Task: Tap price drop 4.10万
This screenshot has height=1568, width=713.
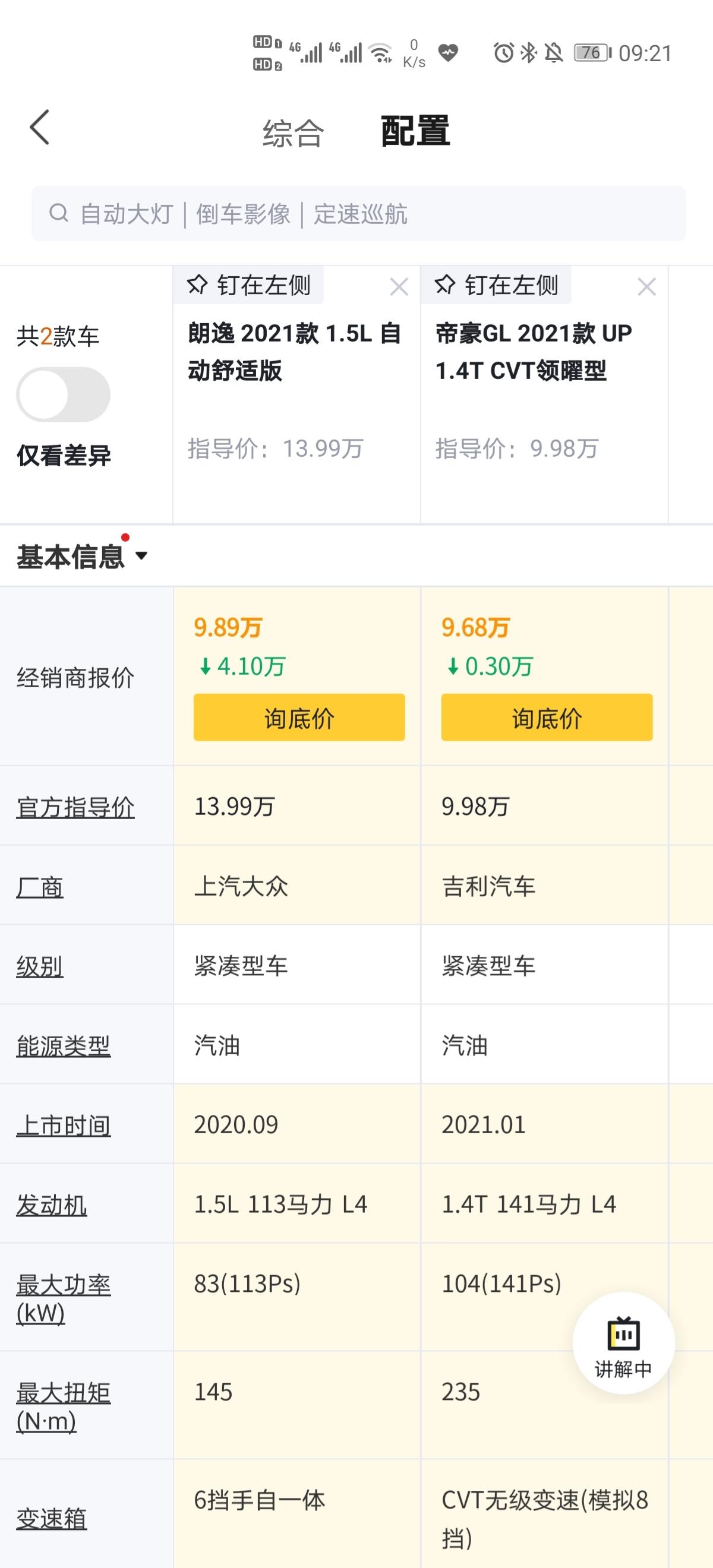Action: tap(242, 666)
